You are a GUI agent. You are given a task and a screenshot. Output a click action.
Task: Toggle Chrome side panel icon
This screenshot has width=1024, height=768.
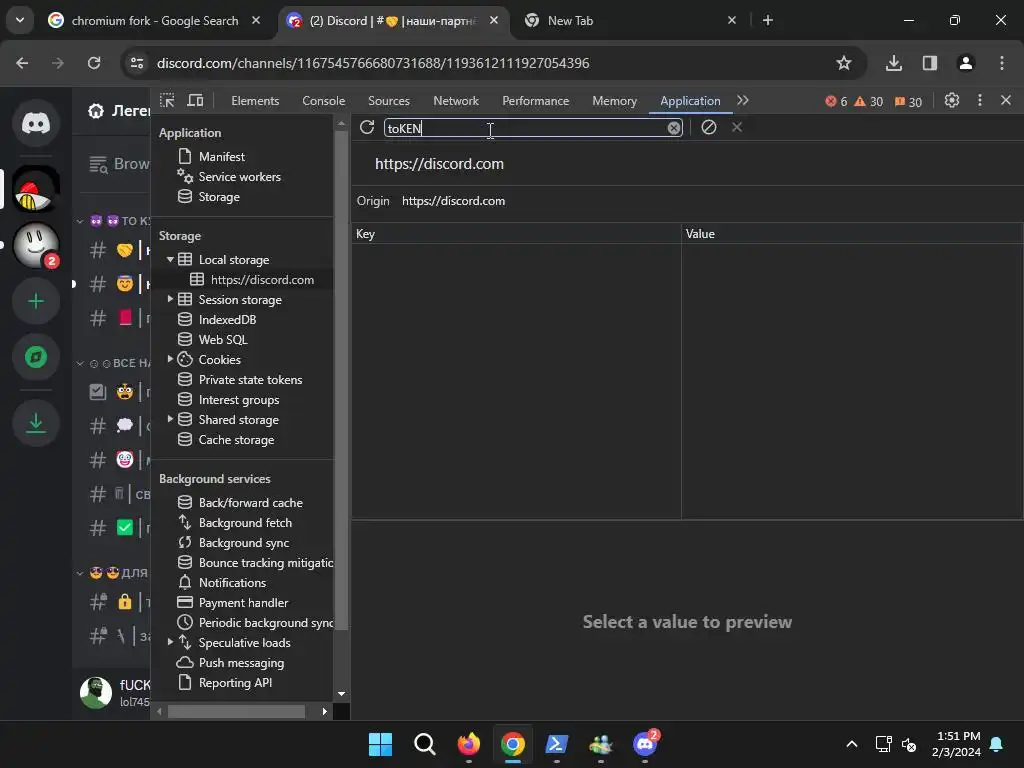pyautogui.click(x=930, y=63)
